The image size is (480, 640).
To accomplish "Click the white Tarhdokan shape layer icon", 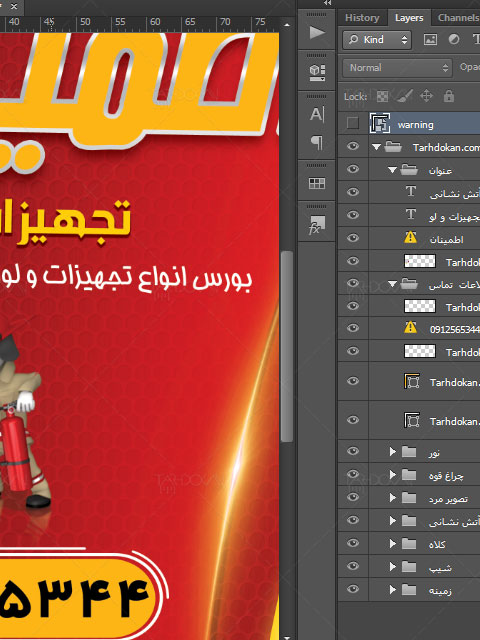I will pyautogui.click(x=412, y=420).
